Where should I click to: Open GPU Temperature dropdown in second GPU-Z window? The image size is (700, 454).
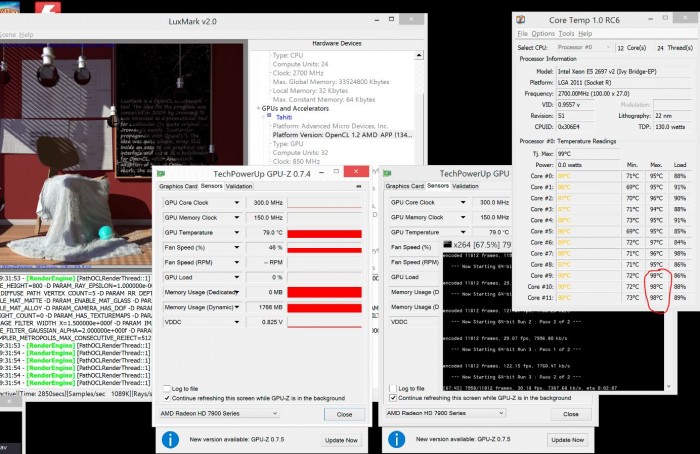pyautogui.click(x=463, y=232)
